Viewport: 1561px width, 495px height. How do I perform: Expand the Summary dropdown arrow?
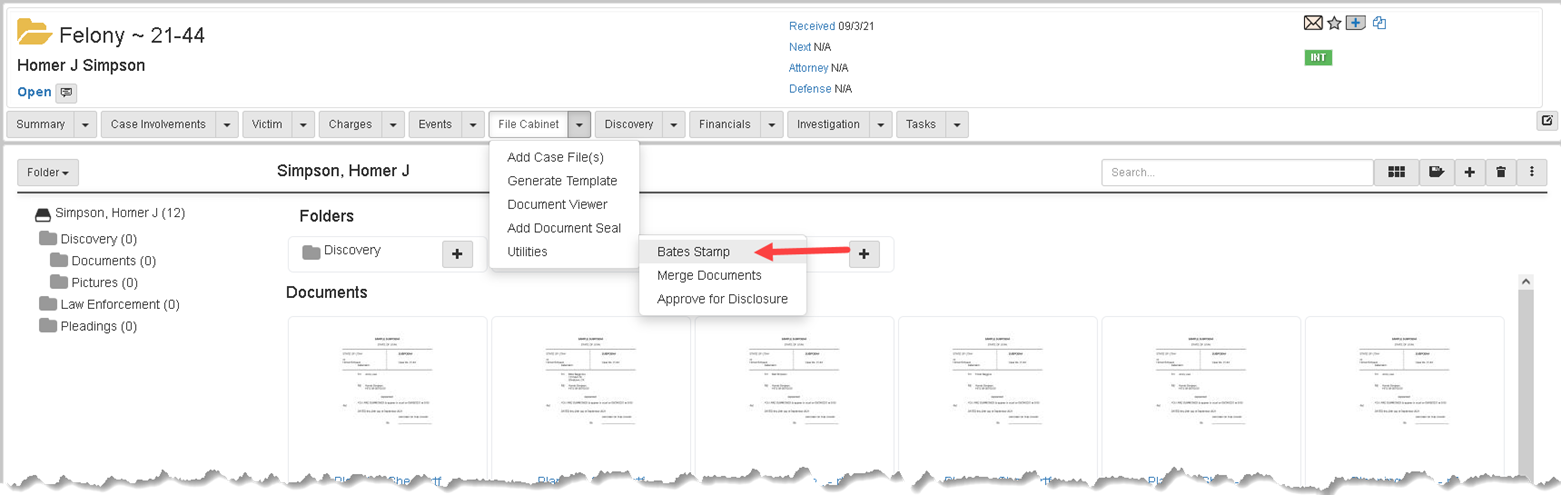(86, 125)
